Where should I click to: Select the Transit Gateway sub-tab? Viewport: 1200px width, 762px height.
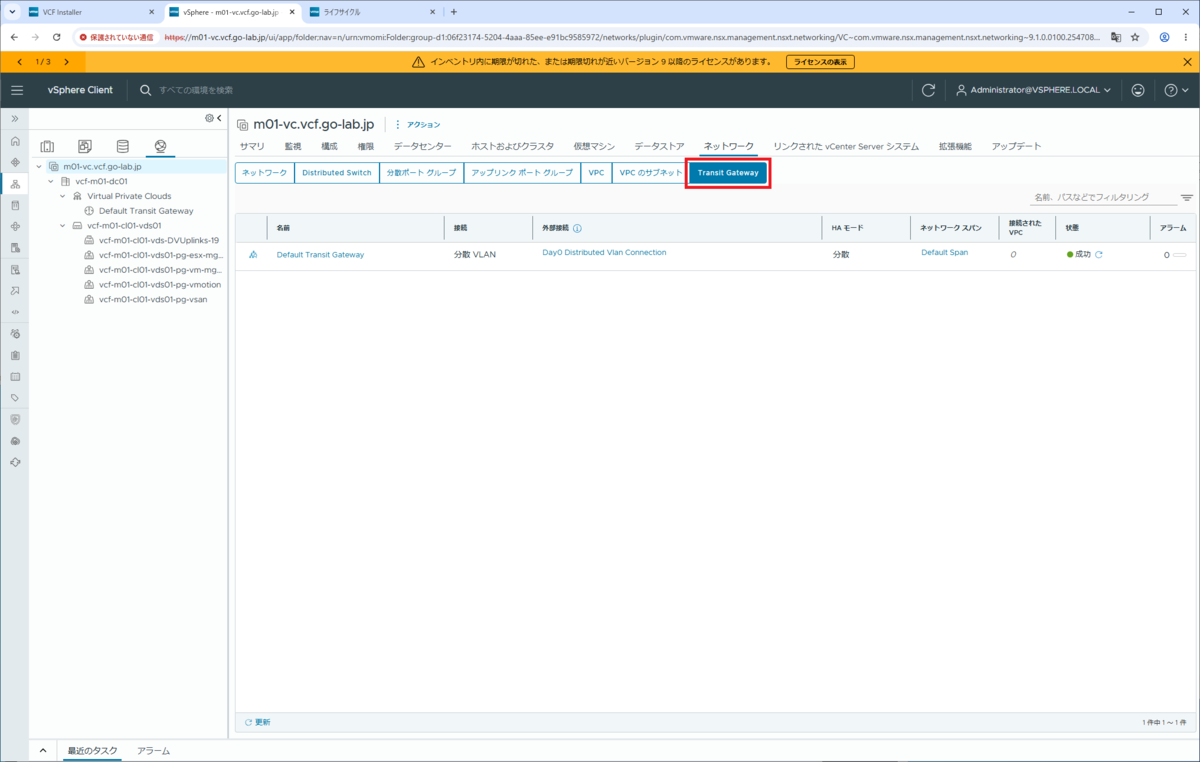[728, 173]
